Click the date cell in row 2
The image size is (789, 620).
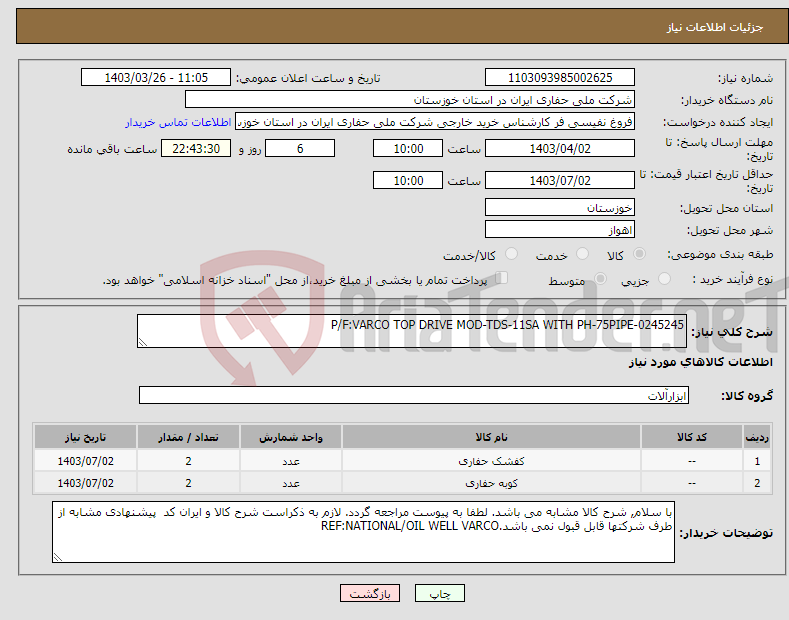(x=86, y=483)
